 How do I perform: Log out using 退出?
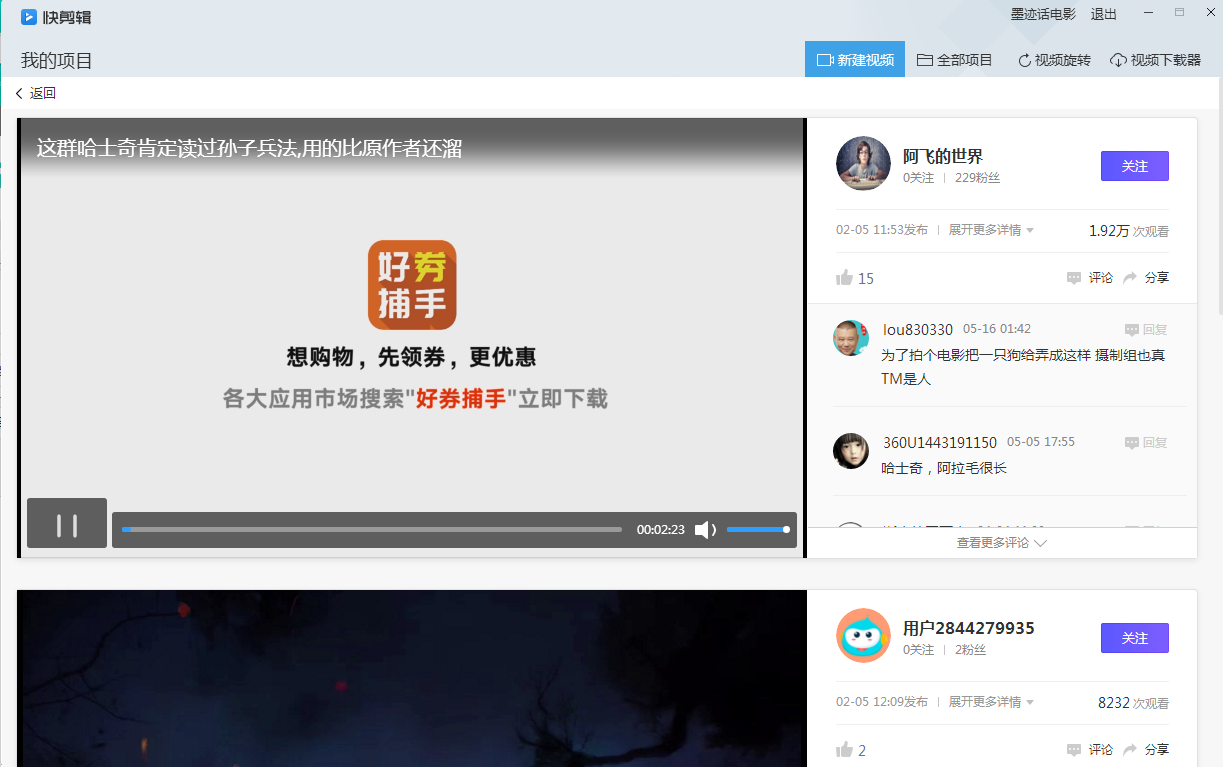(1104, 14)
